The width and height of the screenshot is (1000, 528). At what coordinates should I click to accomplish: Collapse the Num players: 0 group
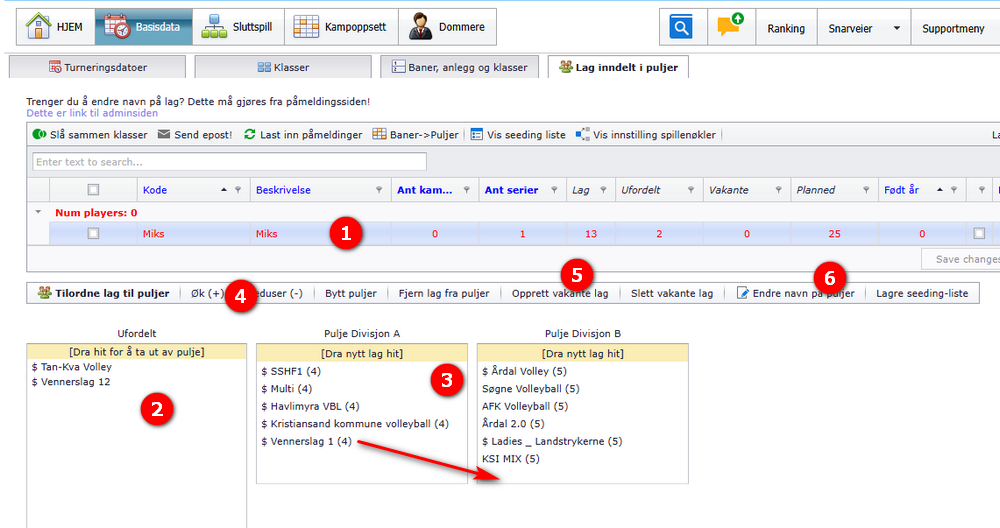38,212
